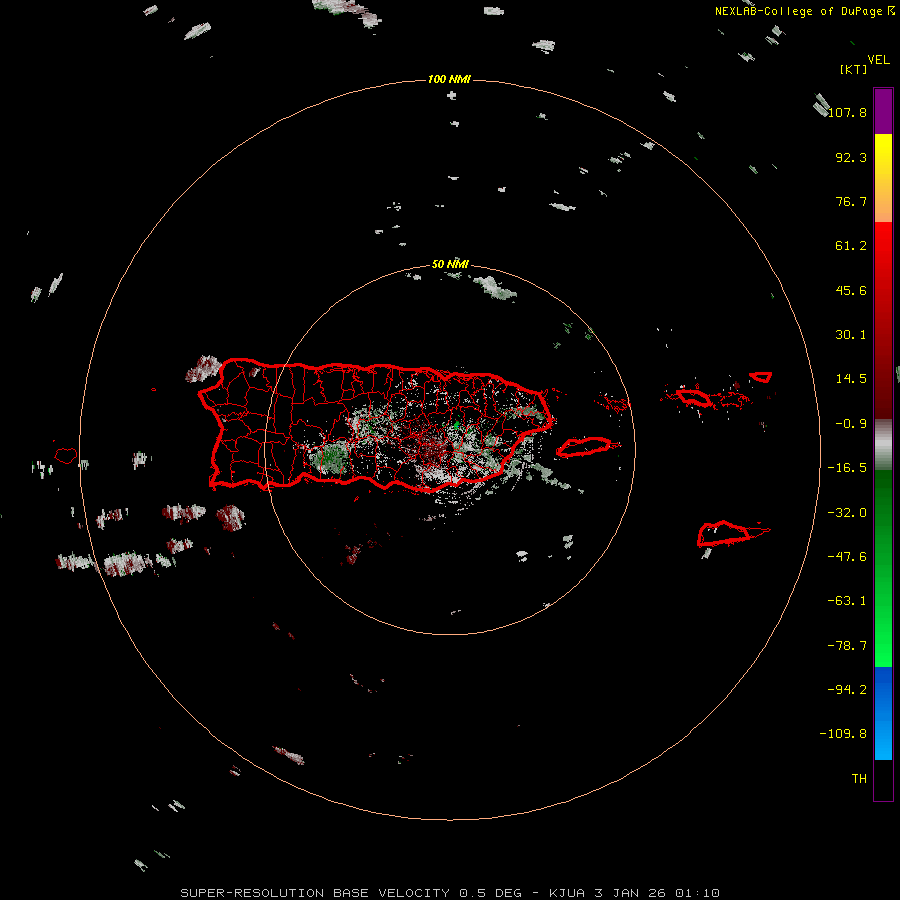Click the -78.7 legend value
Screen dimensions: 900x900
847,646
